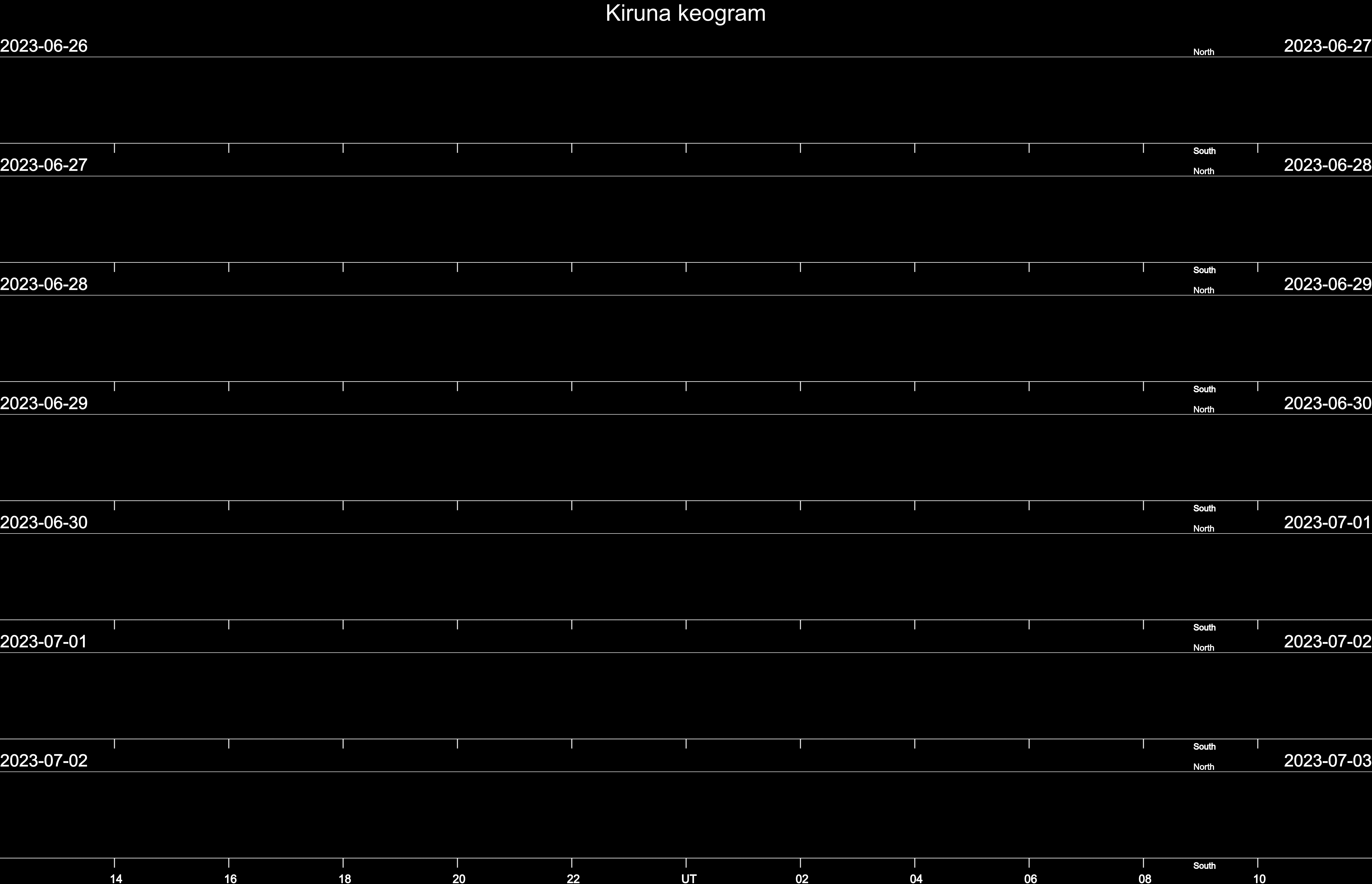Select North label of the 2023-06-26 row
This screenshot has height=884, width=1372.
1203,52
